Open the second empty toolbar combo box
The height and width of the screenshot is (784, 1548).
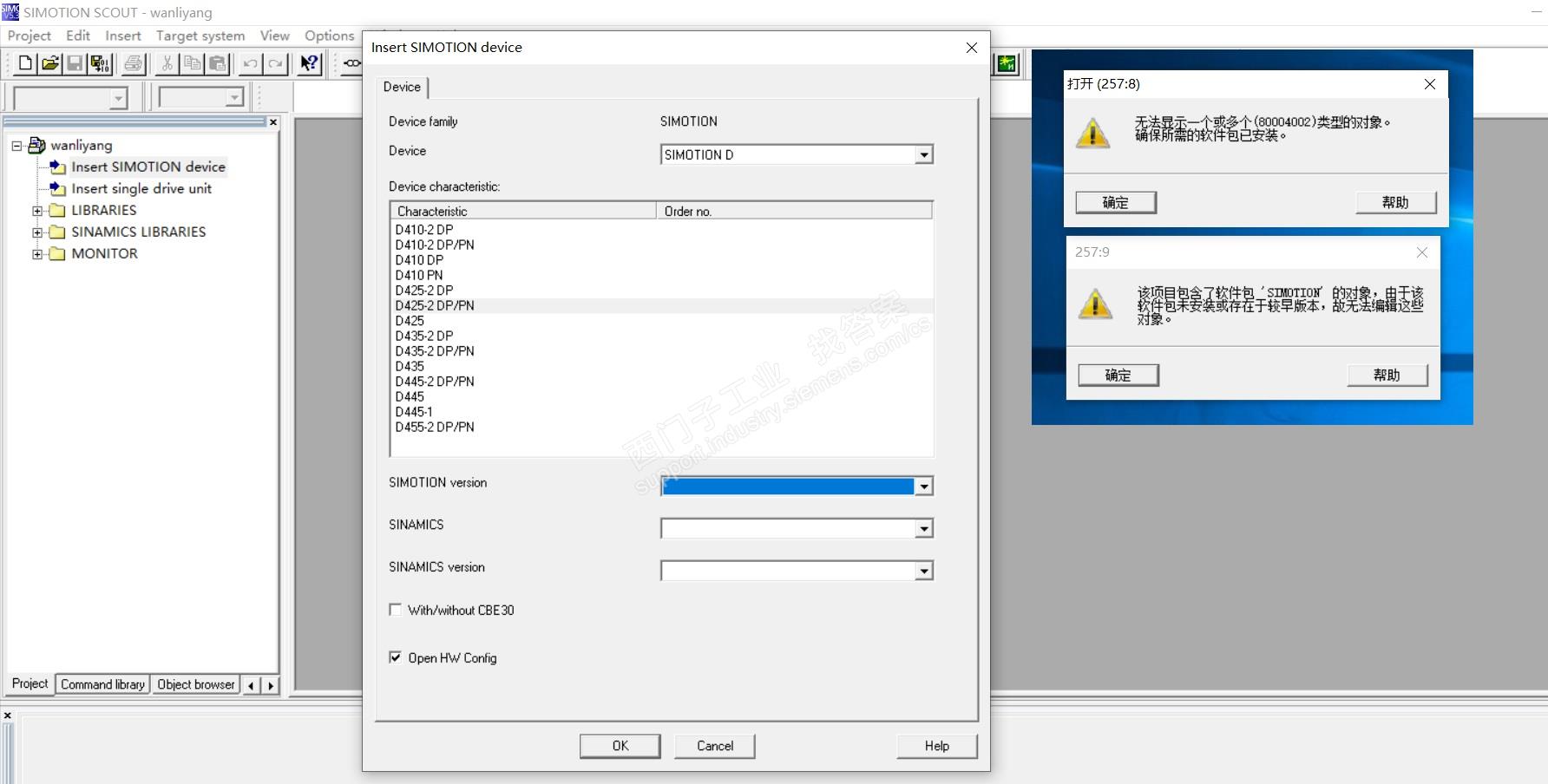tap(234, 98)
